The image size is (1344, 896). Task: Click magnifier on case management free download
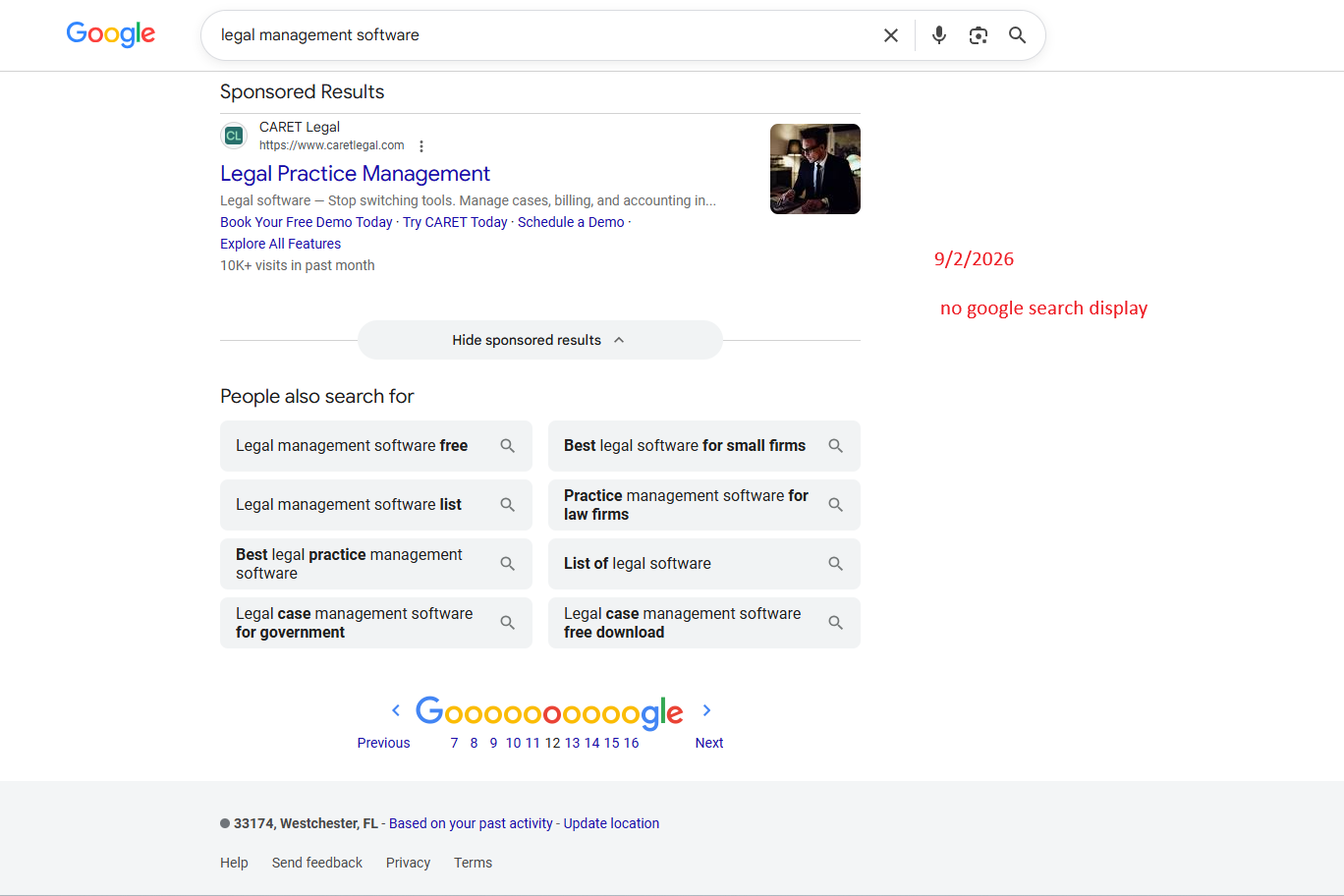coord(836,623)
